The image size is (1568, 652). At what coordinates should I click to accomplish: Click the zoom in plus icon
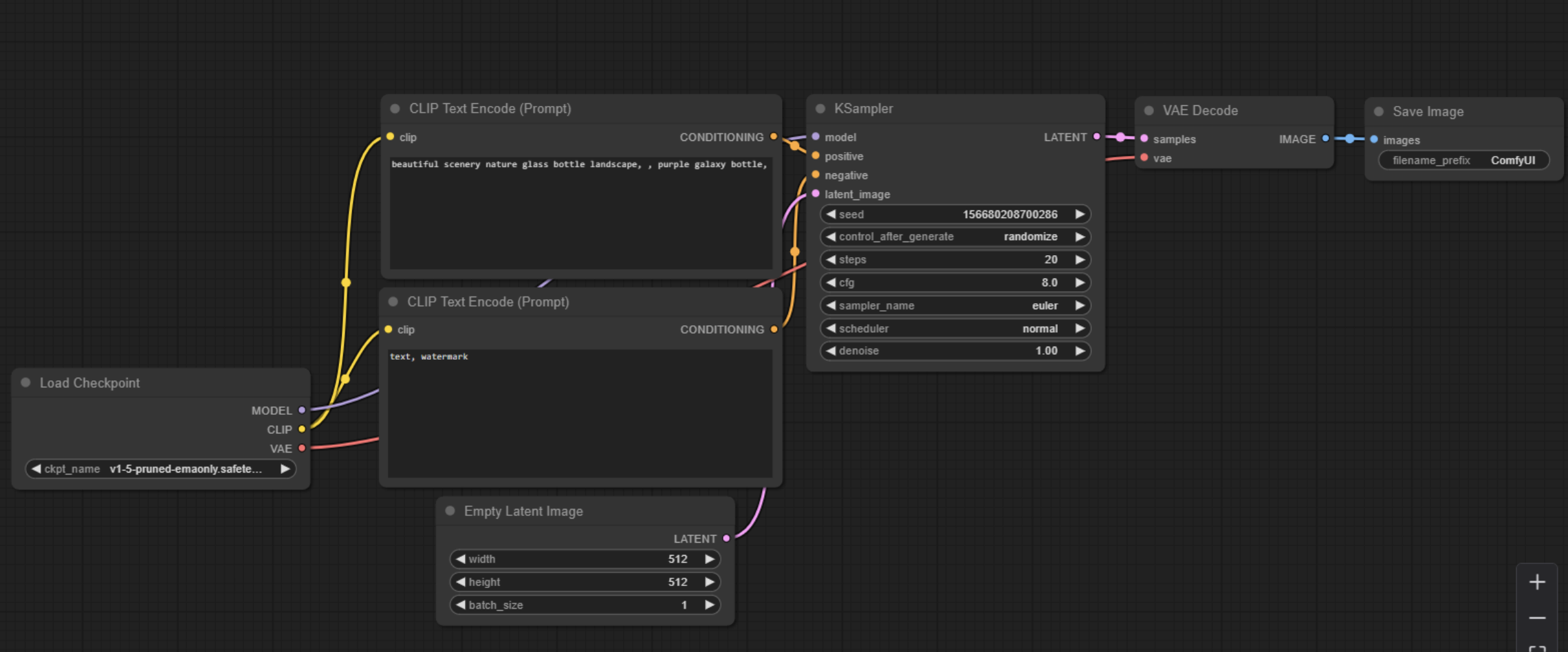(x=1537, y=582)
